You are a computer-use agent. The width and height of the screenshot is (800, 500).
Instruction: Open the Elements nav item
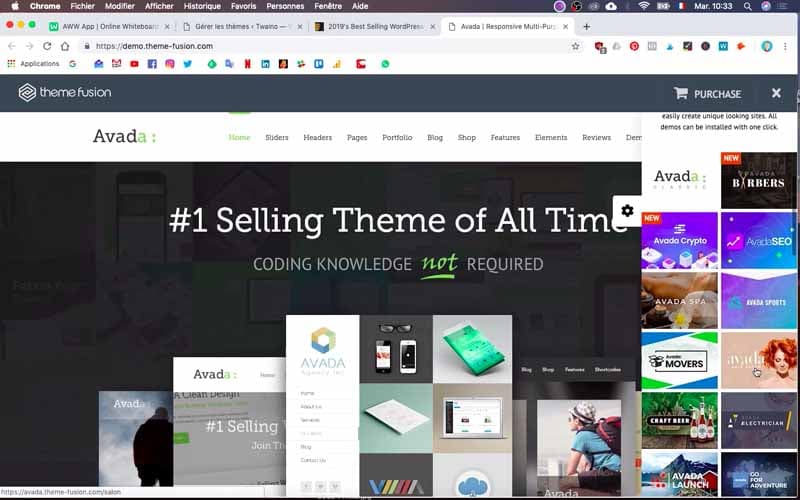pyautogui.click(x=551, y=137)
